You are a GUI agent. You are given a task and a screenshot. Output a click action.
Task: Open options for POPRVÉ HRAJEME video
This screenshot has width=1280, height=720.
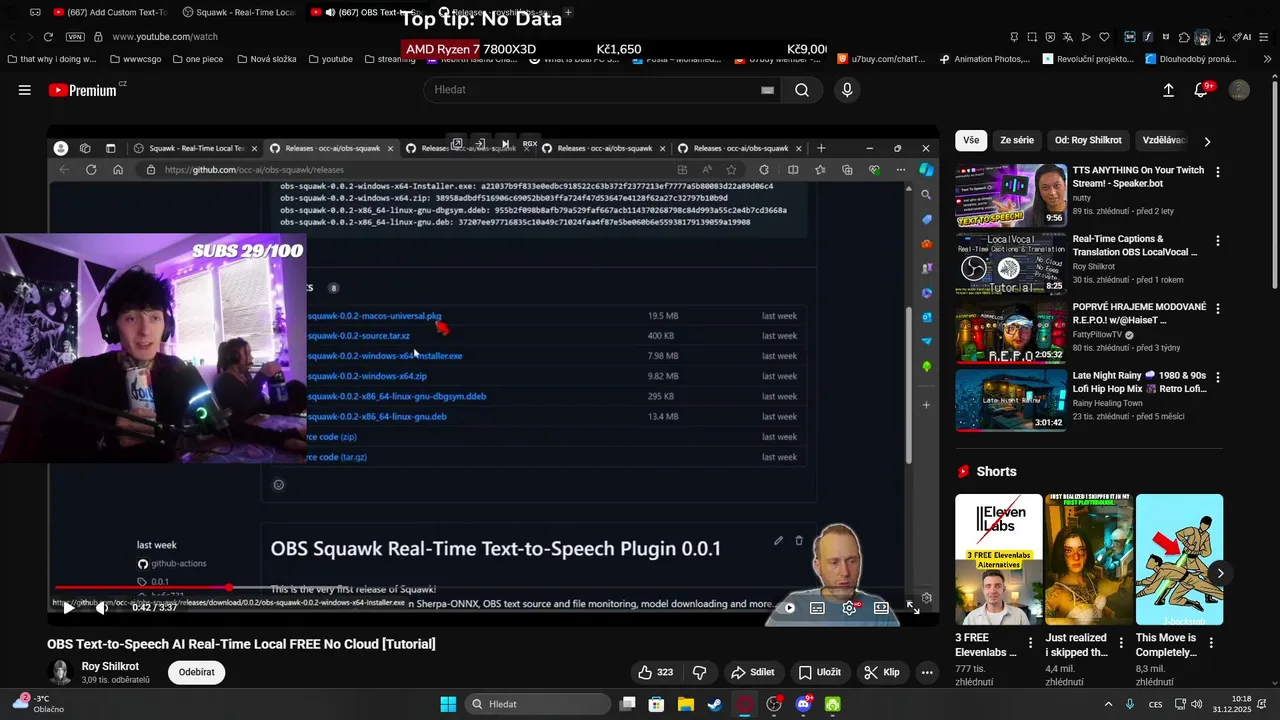coord(1218,309)
